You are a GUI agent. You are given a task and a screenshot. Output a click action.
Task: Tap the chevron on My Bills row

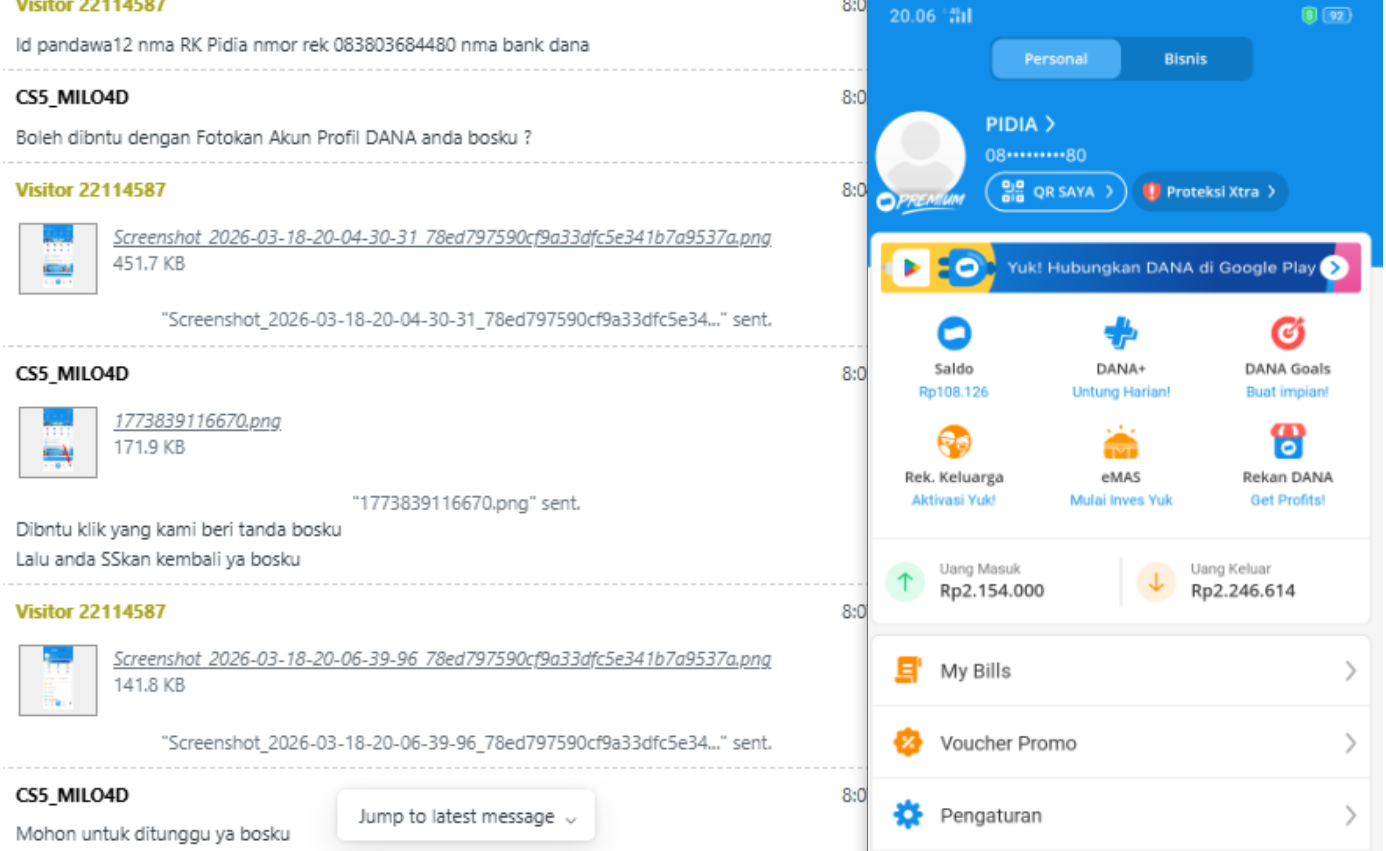[x=1350, y=670]
